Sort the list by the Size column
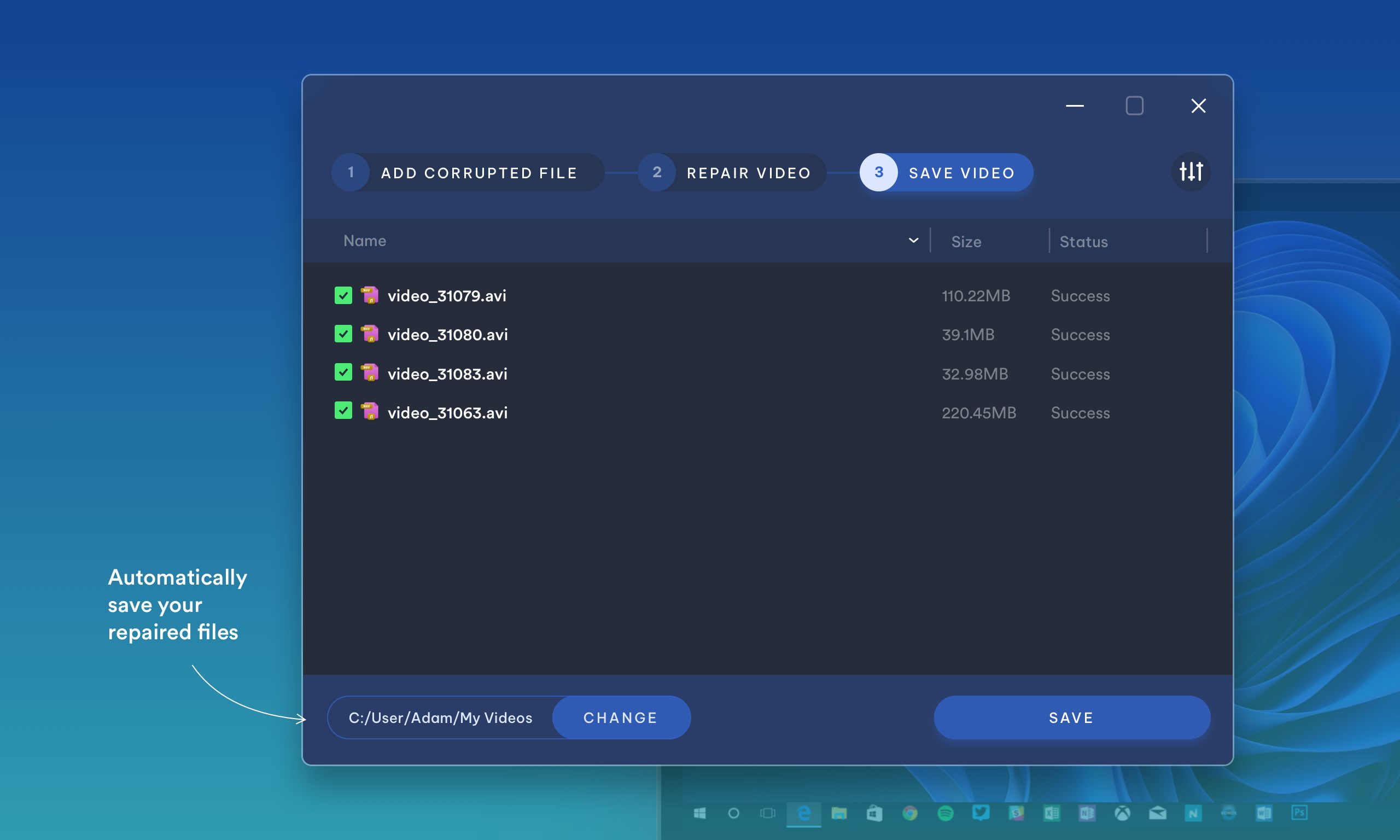1400x840 pixels. coord(966,242)
